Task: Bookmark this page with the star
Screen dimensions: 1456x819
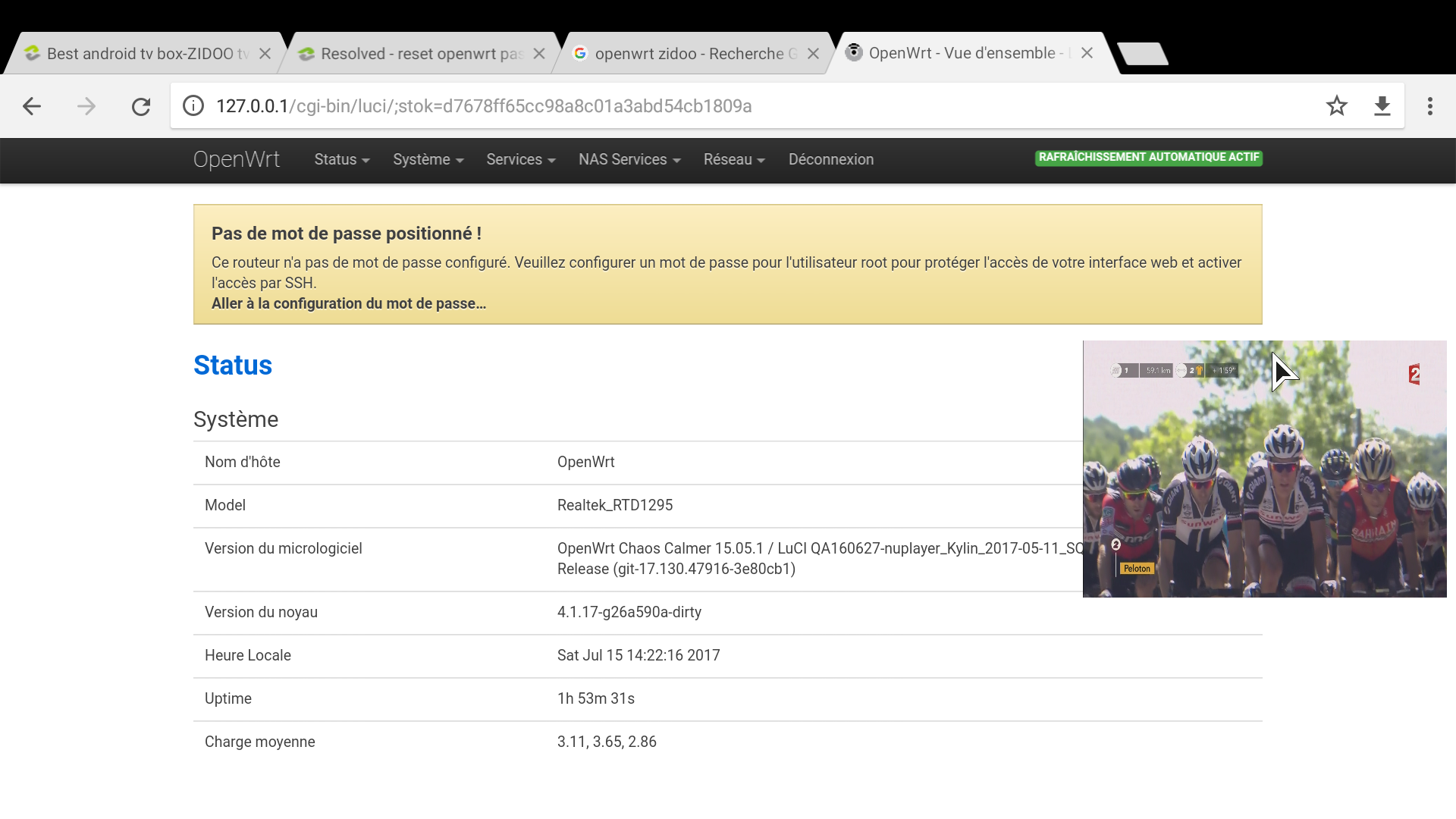Action: click(1336, 106)
